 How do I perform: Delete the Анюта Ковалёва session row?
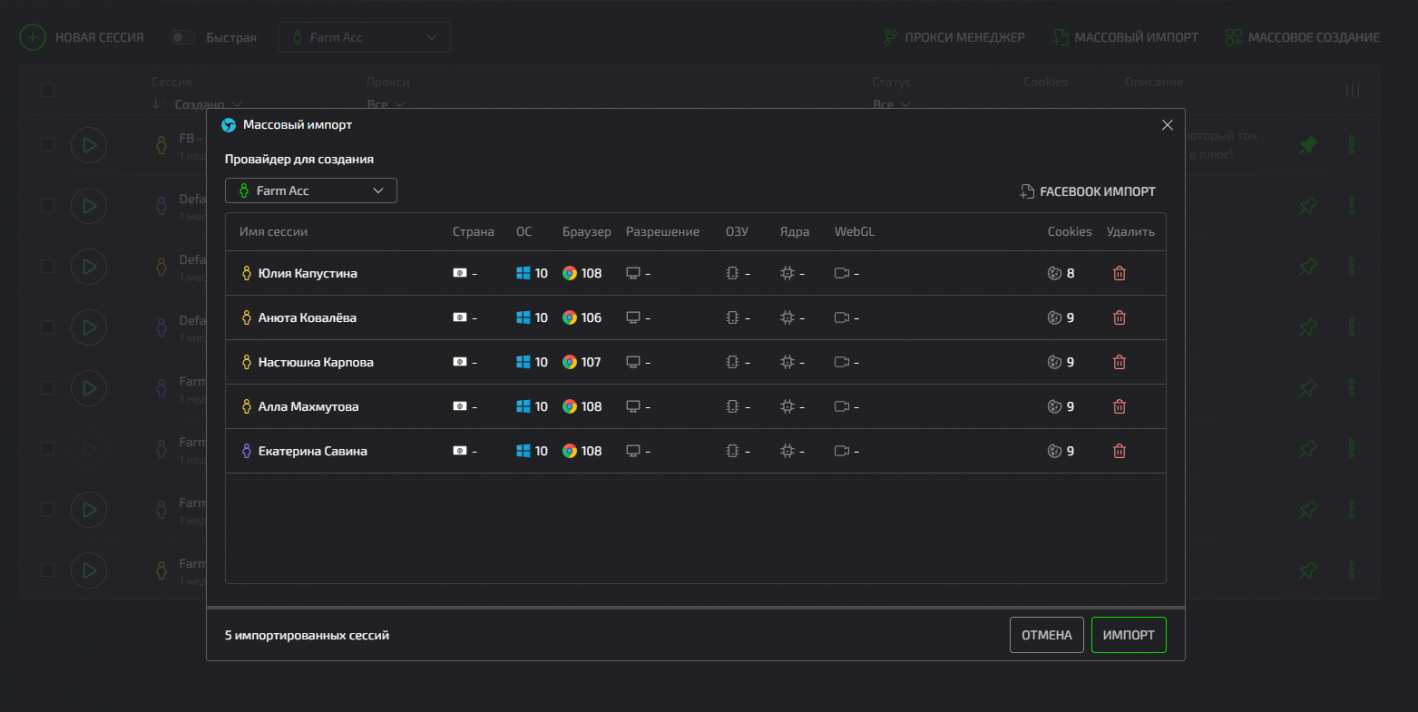pos(1119,318)
